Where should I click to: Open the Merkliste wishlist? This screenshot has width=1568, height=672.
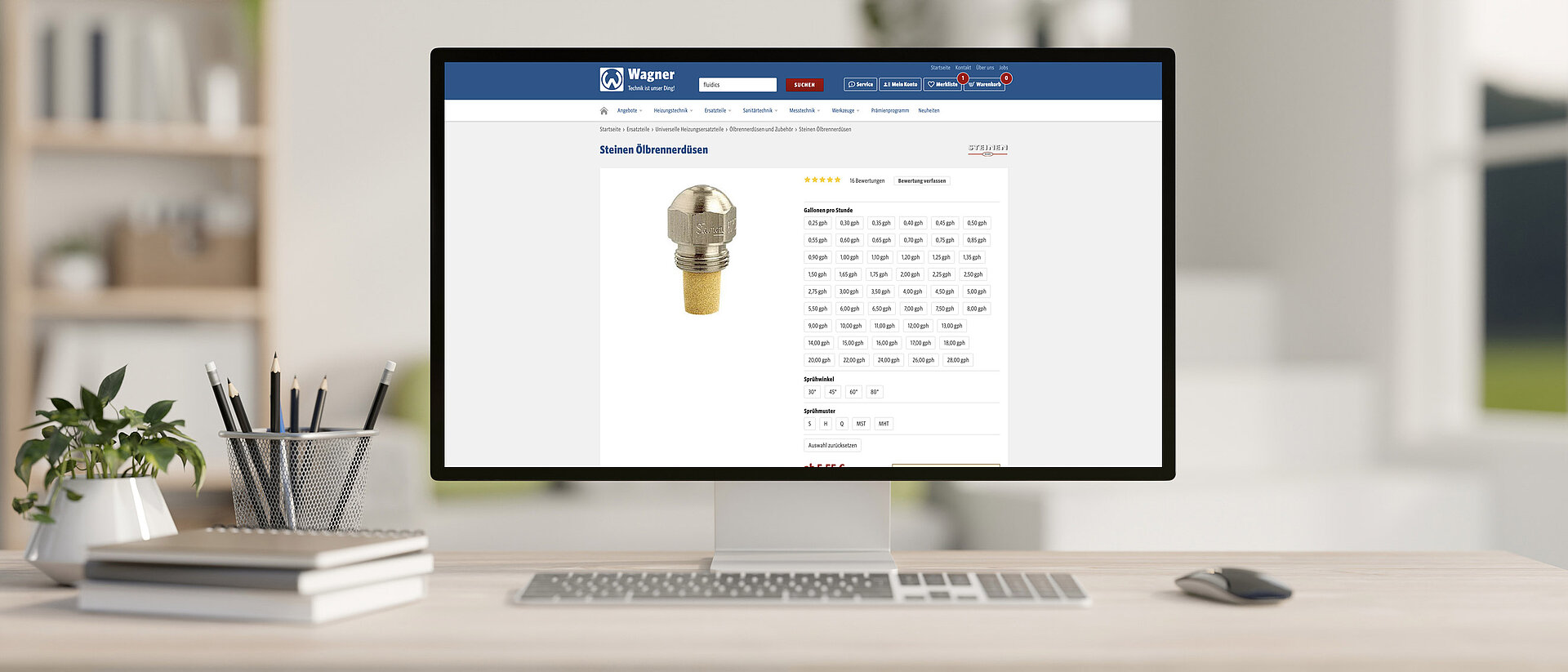click(x=942, y=84)
